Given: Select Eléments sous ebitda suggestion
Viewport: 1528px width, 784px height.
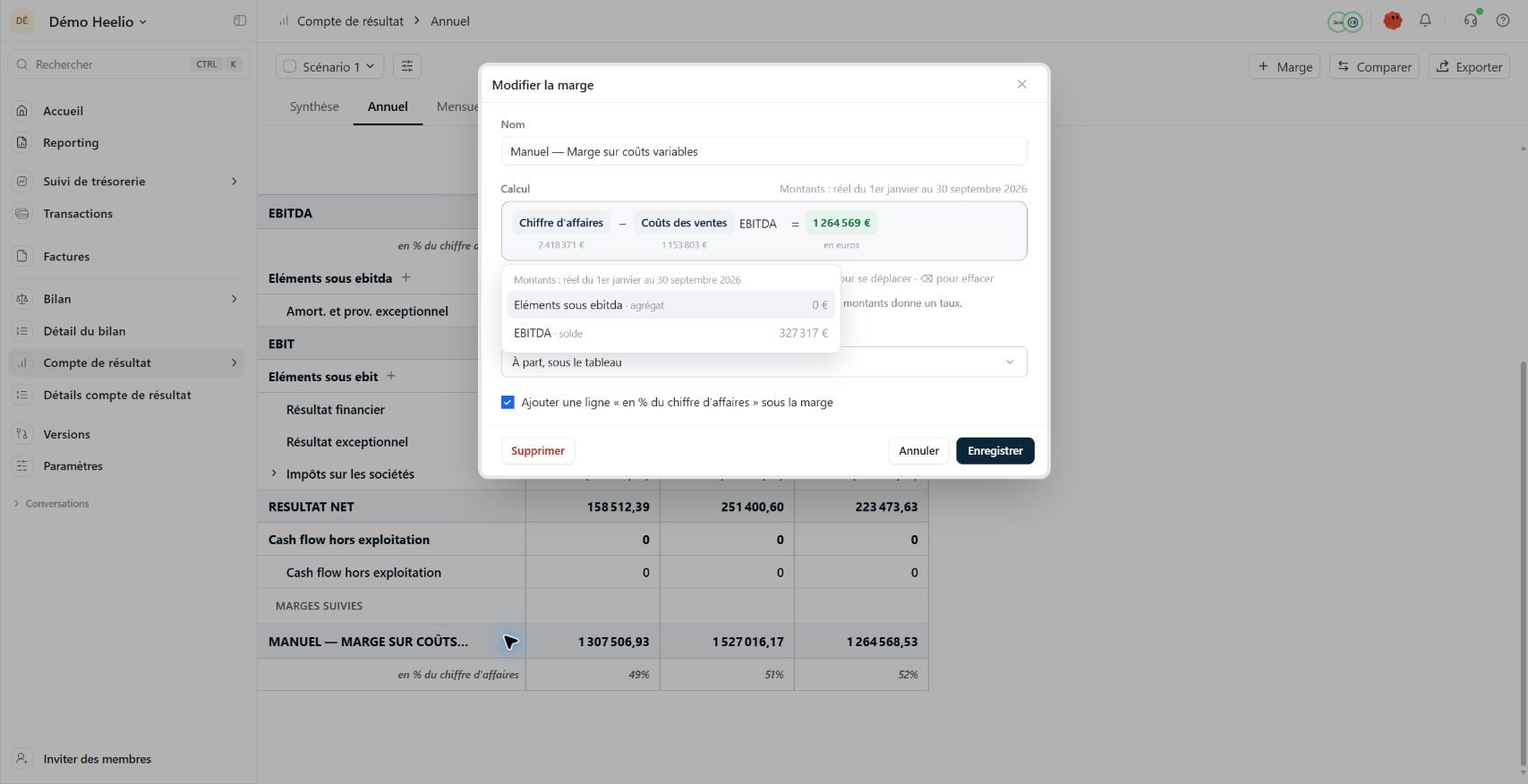Looking at the screenshot, I should (670, 305).
